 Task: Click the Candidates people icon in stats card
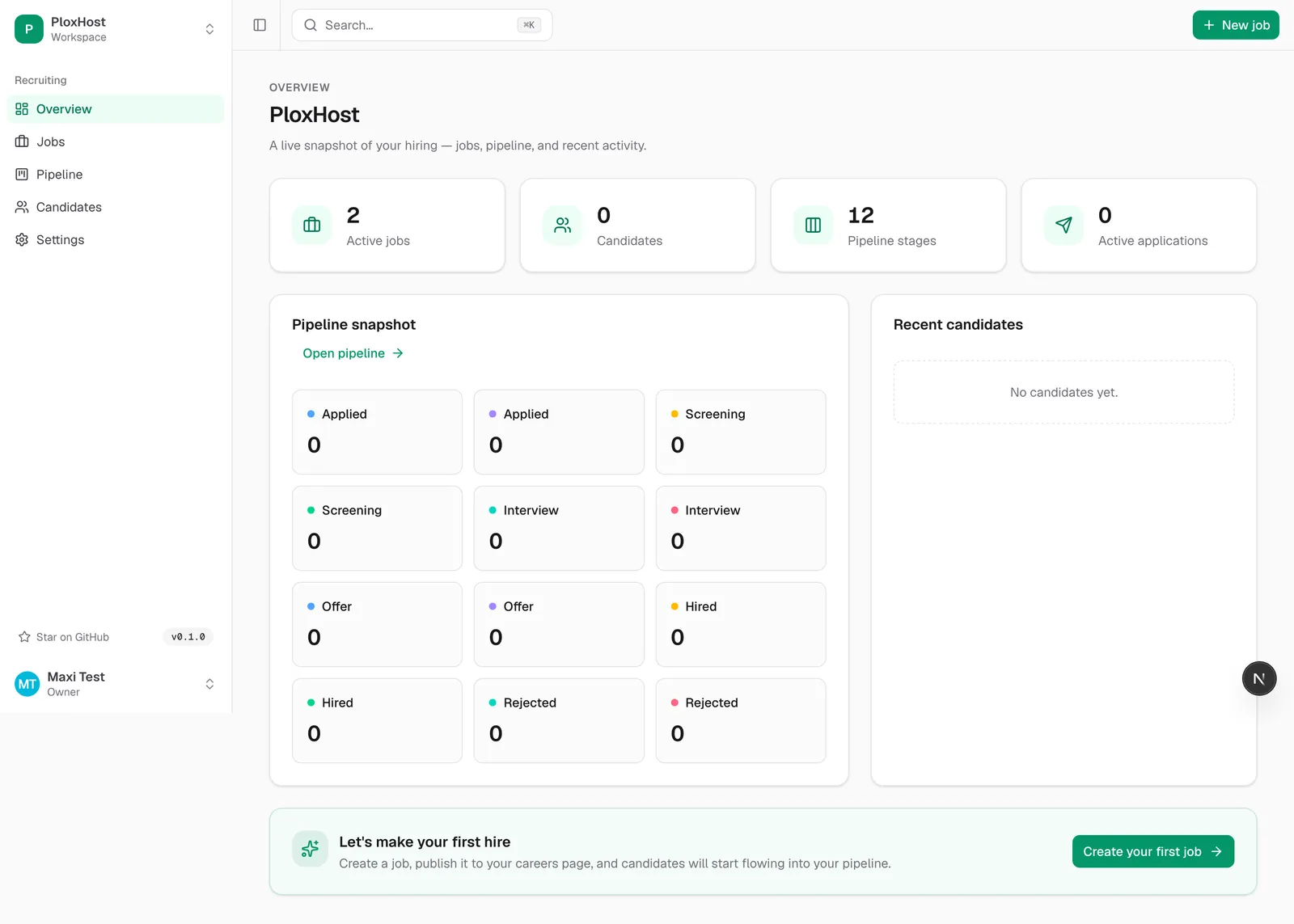pyautogui.click(x=562, y=225)
